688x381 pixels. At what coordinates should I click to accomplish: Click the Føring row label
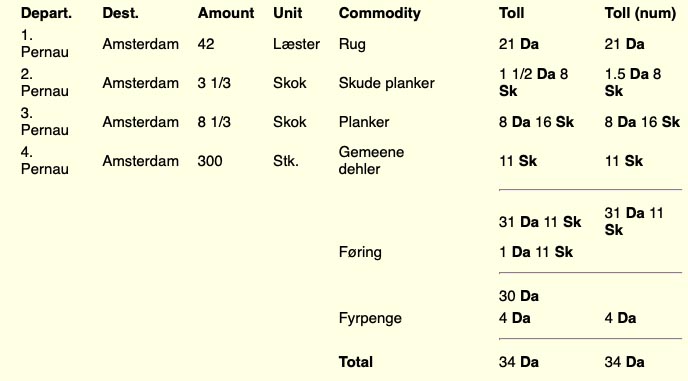[360, 252]
